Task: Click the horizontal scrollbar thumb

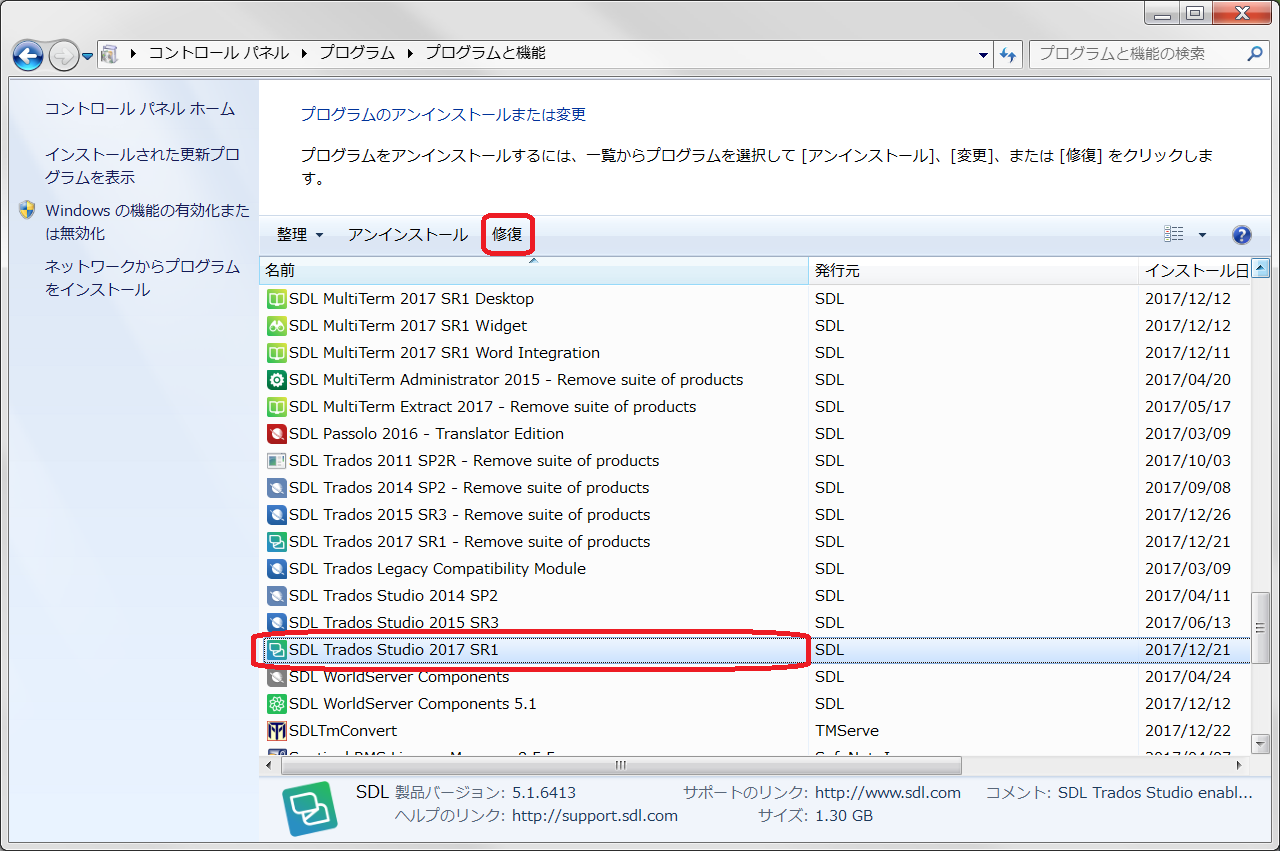Action: point(621,766)
